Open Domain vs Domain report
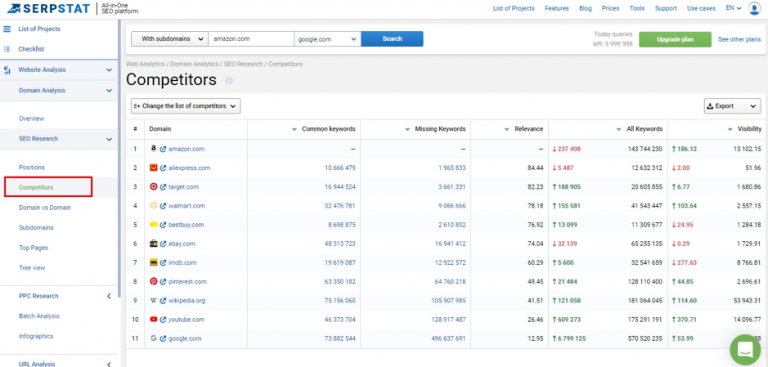This screenshot has height=367, width=768. click(45, 208)
